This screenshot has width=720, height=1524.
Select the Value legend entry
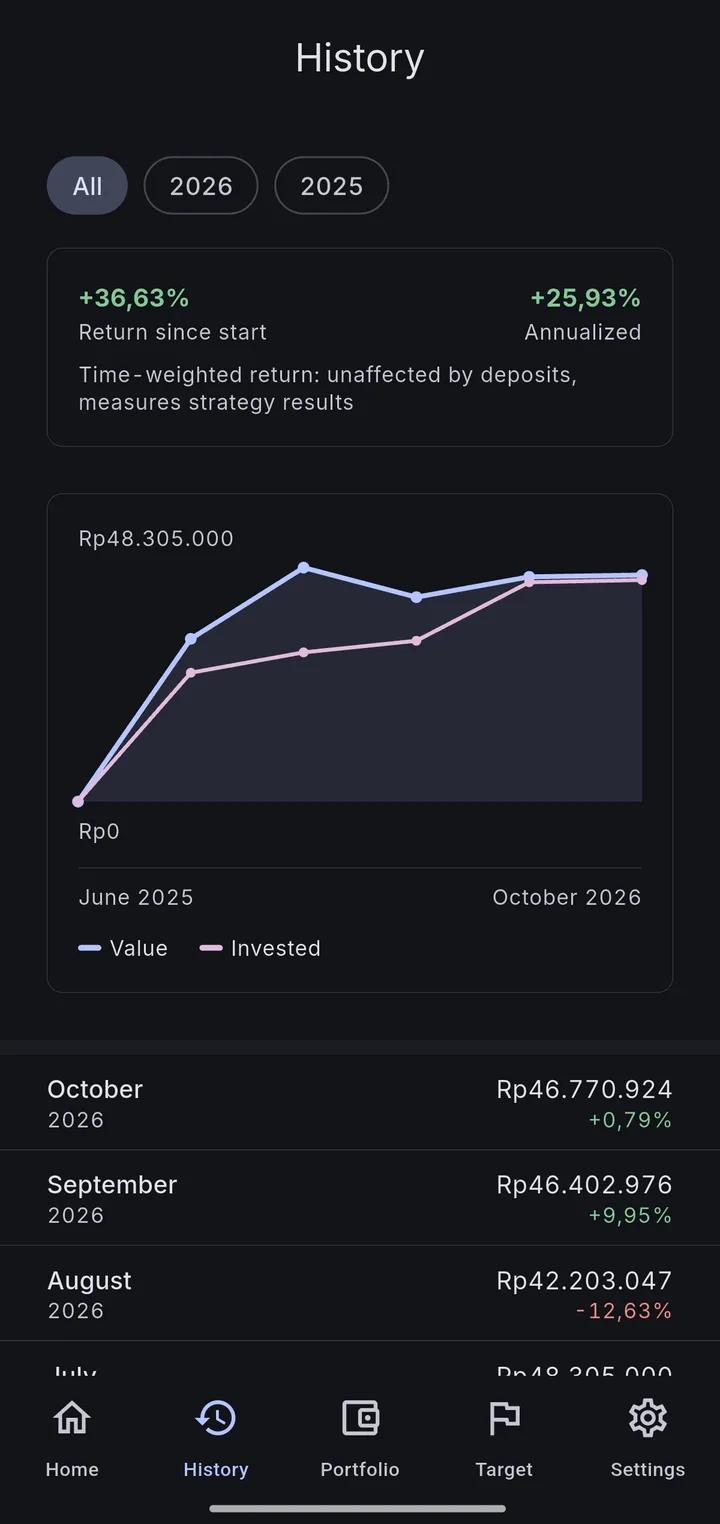pos(123,948)
